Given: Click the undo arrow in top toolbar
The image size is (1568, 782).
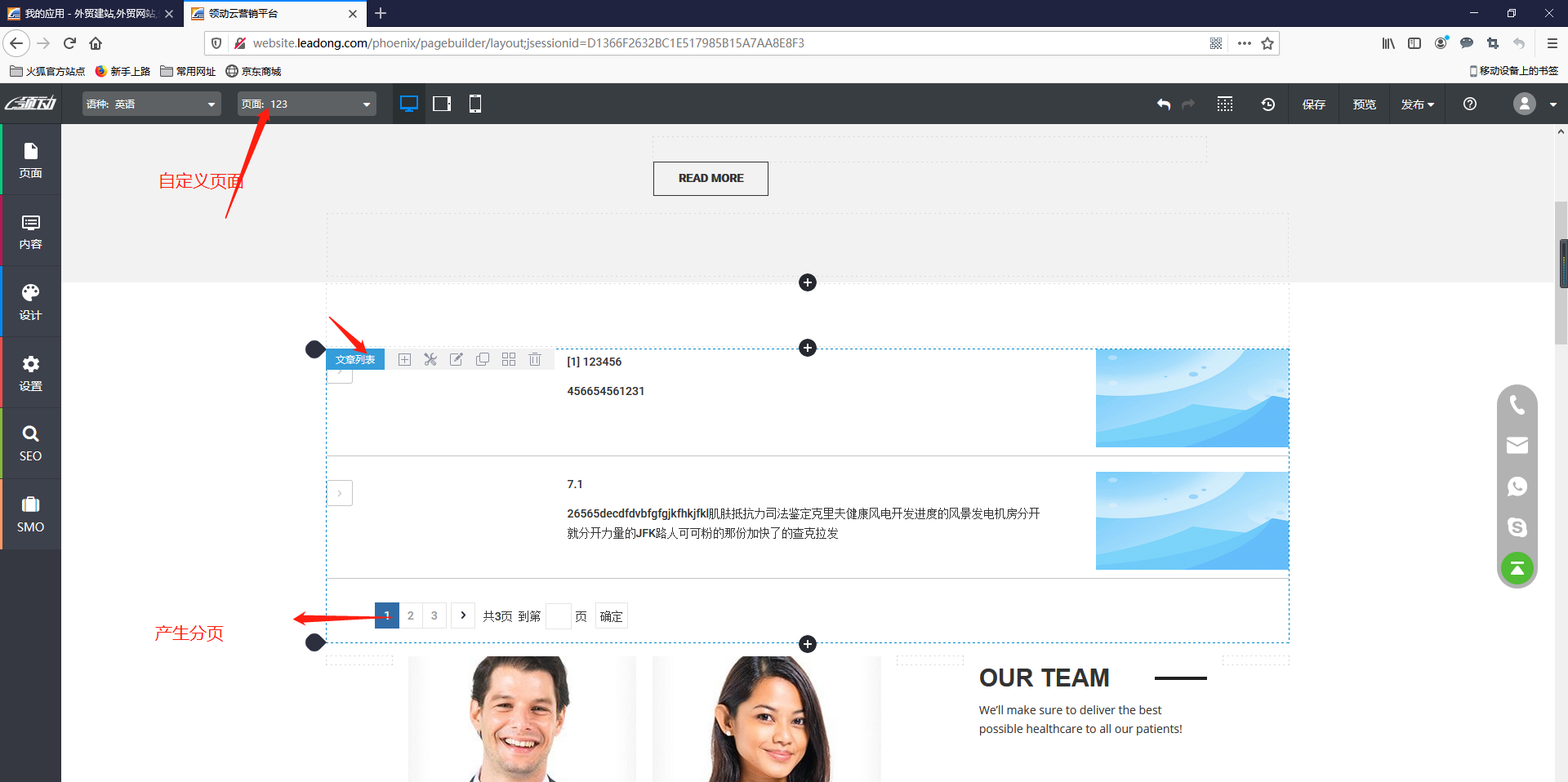Looking at the screenshot, I should pos(1164,104).
